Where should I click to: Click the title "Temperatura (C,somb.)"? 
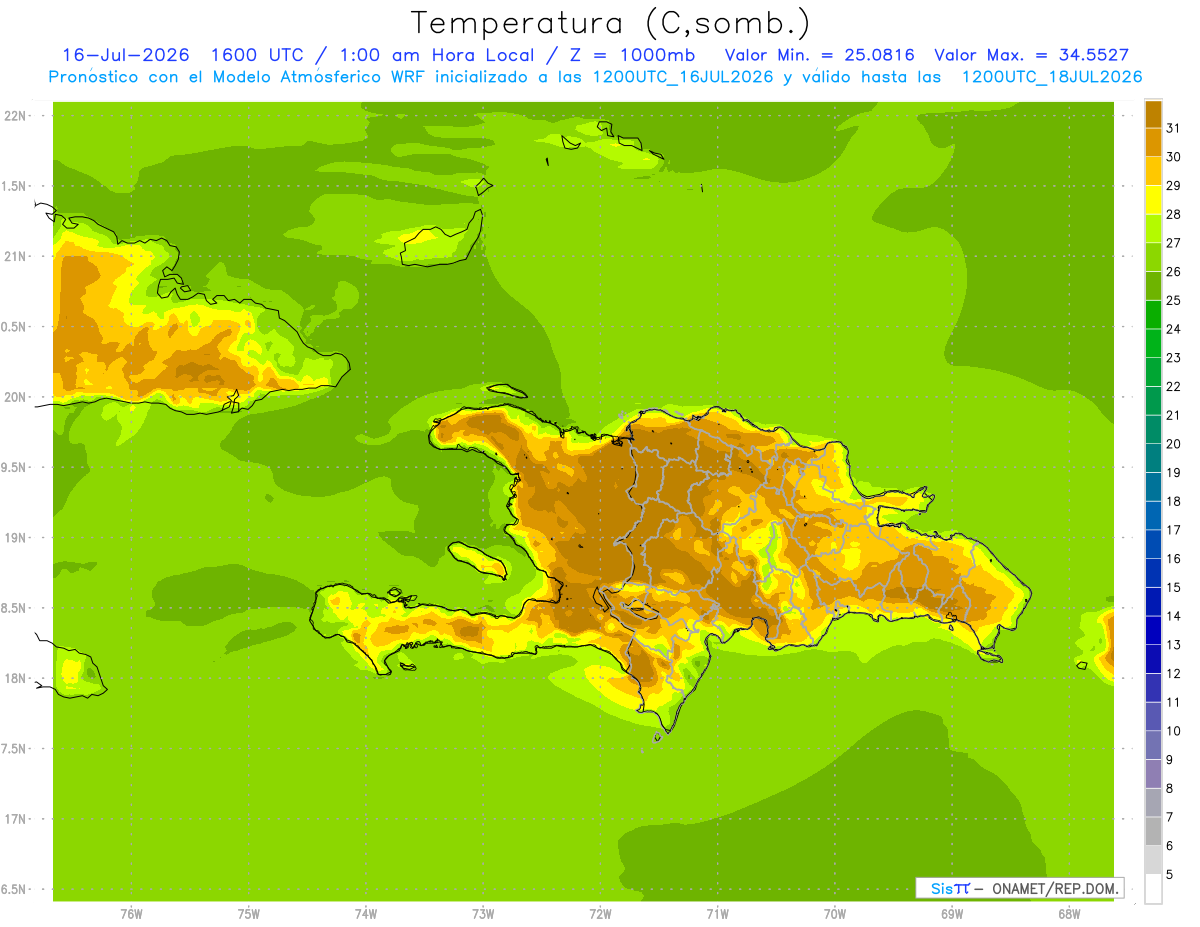tap(611, 23)
